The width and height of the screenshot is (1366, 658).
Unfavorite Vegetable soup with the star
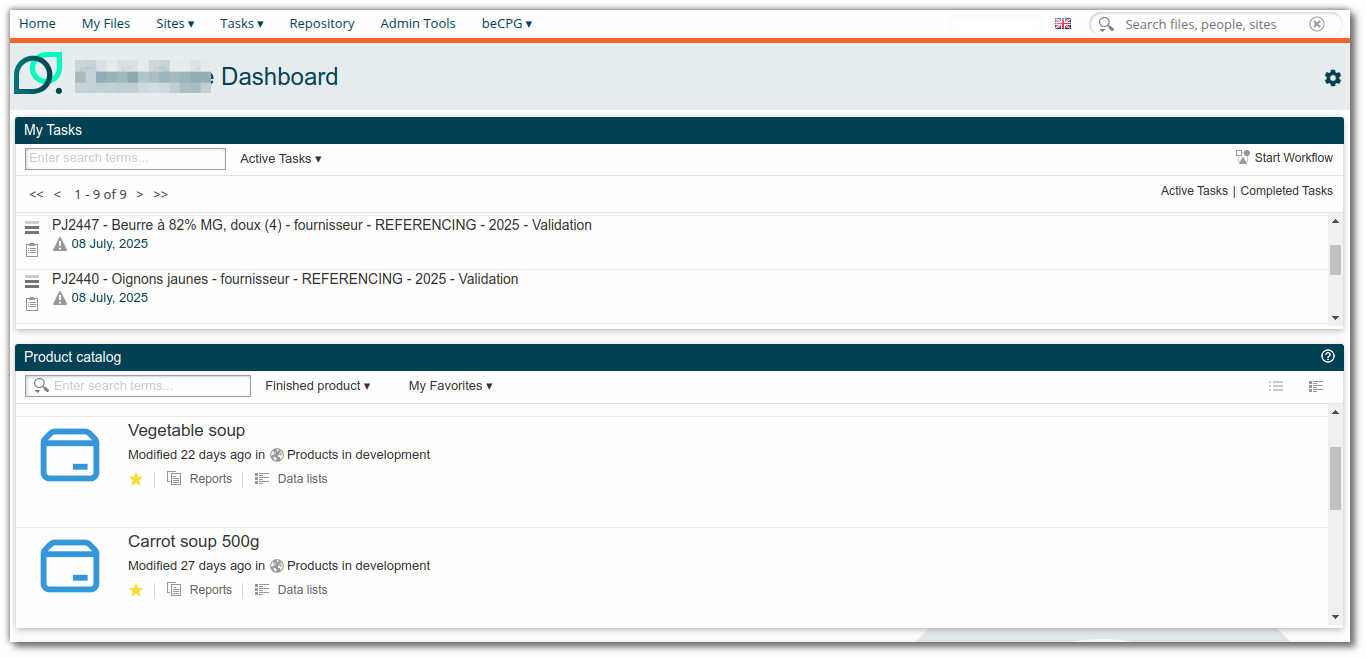tap(136, 479)
